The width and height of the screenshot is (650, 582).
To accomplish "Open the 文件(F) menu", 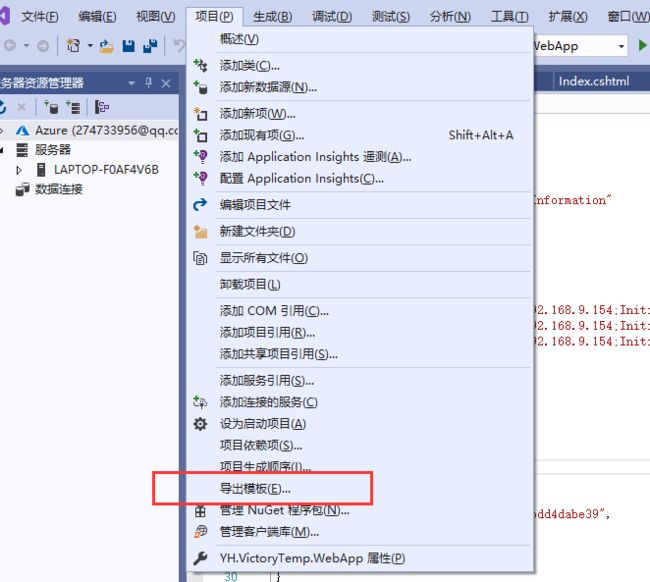I will click(40, 17).
